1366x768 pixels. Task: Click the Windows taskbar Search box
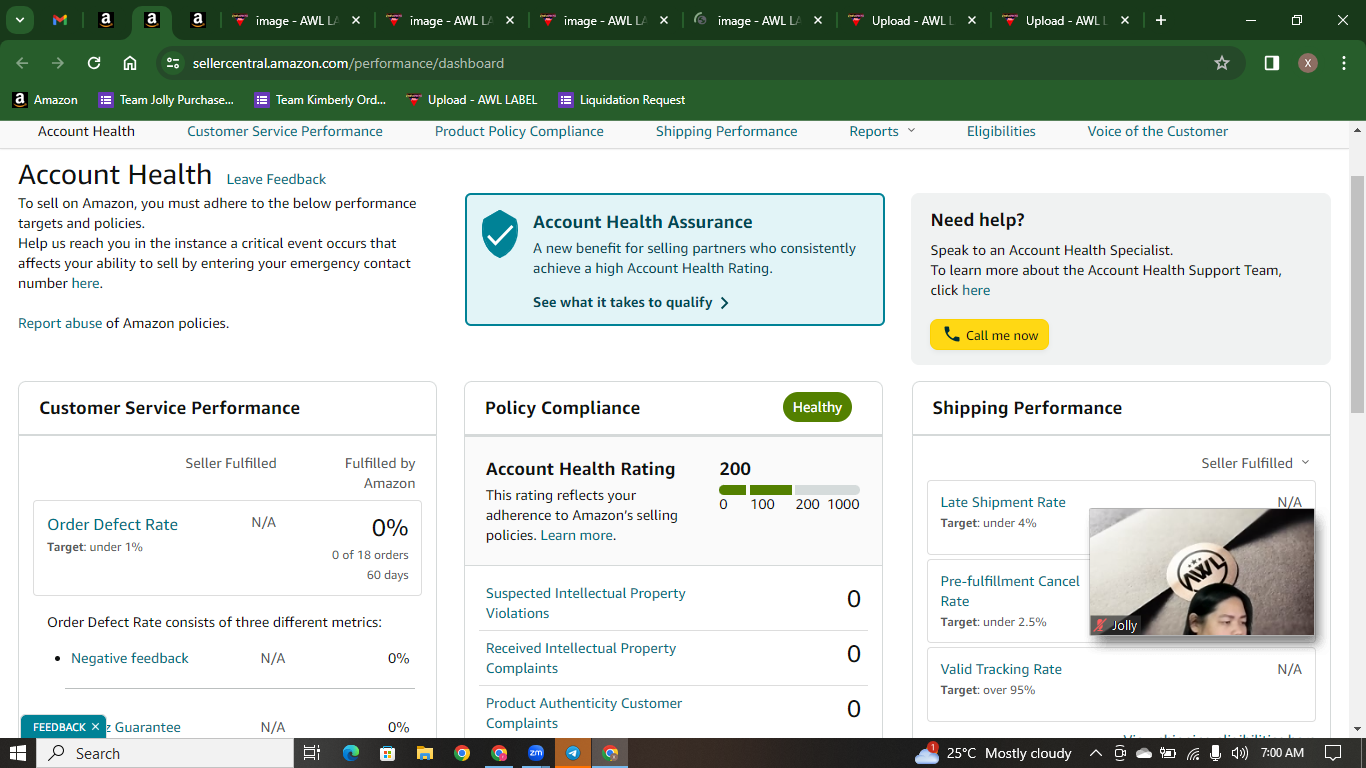tap(165, 753)
